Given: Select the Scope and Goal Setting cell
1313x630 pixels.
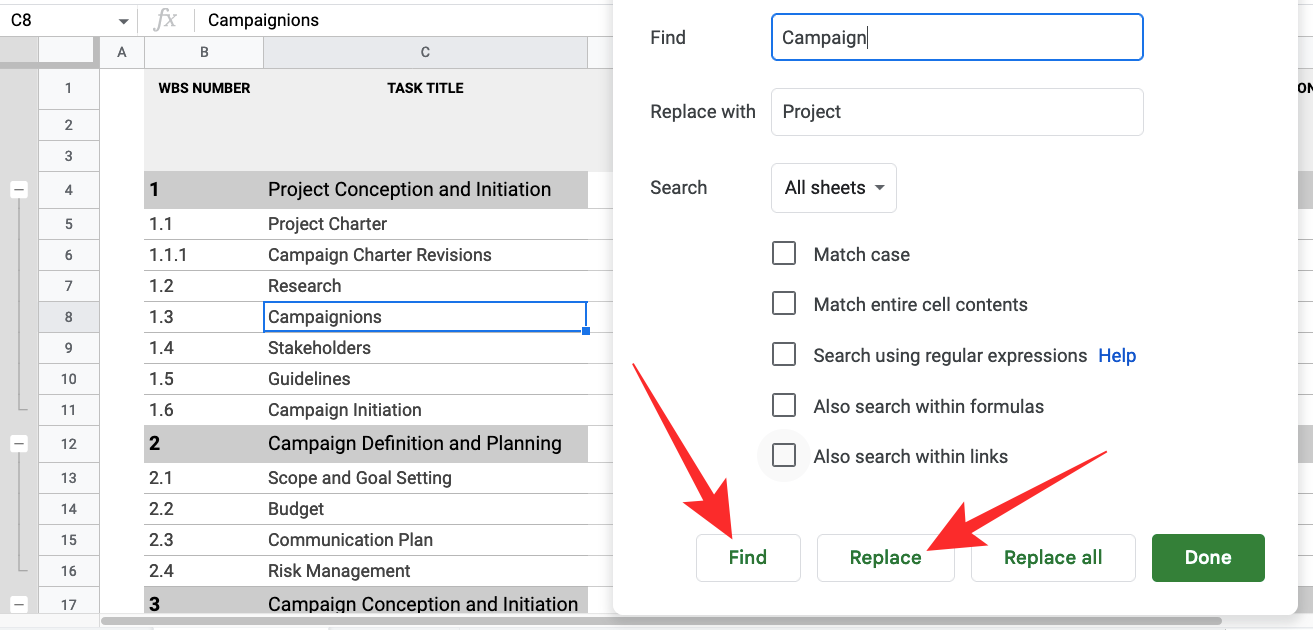Looking at the screenshot, I should 425,478.
